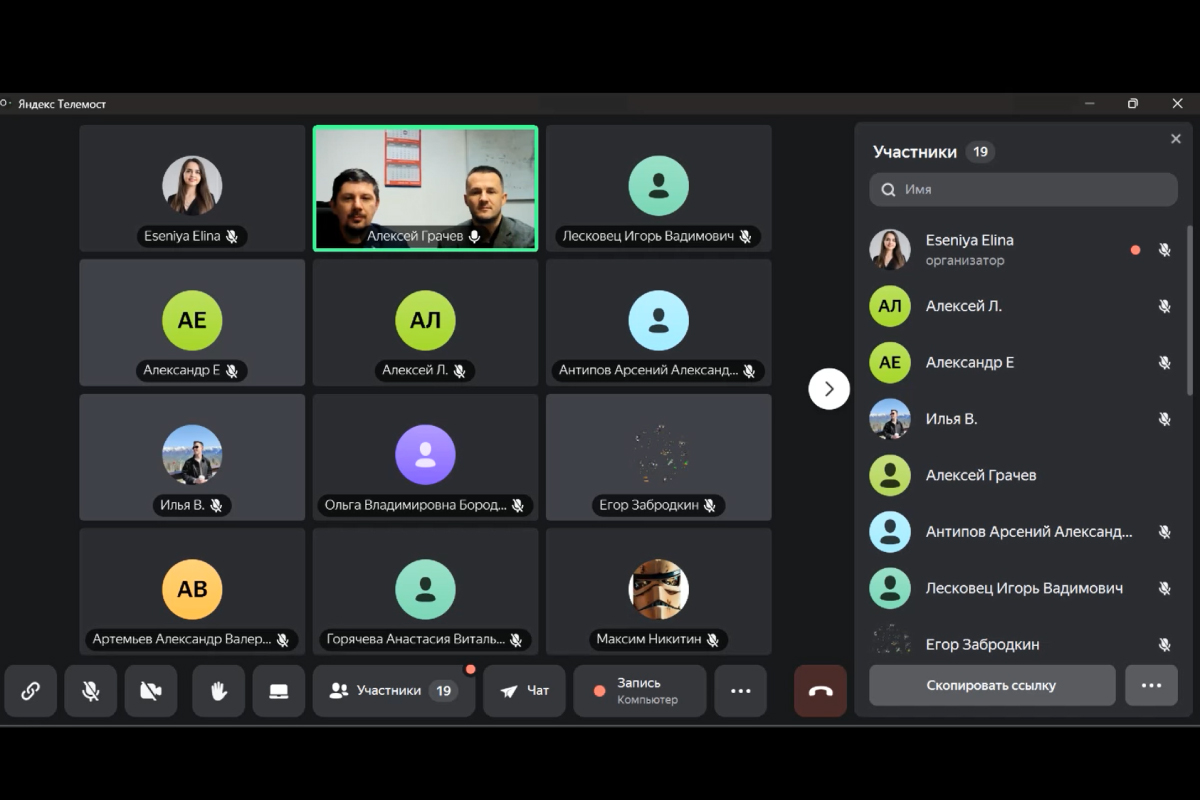This screenshot has height=800, width=1200.
Task: Unmute the microphone in bottom toolbar
Action: (91, 691)
